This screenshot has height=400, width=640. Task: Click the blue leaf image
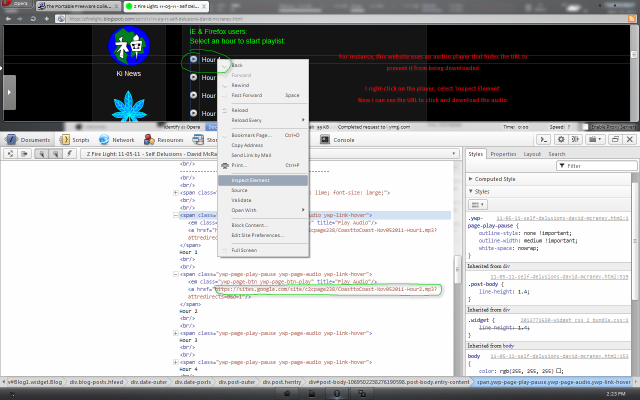pos(129,106)
